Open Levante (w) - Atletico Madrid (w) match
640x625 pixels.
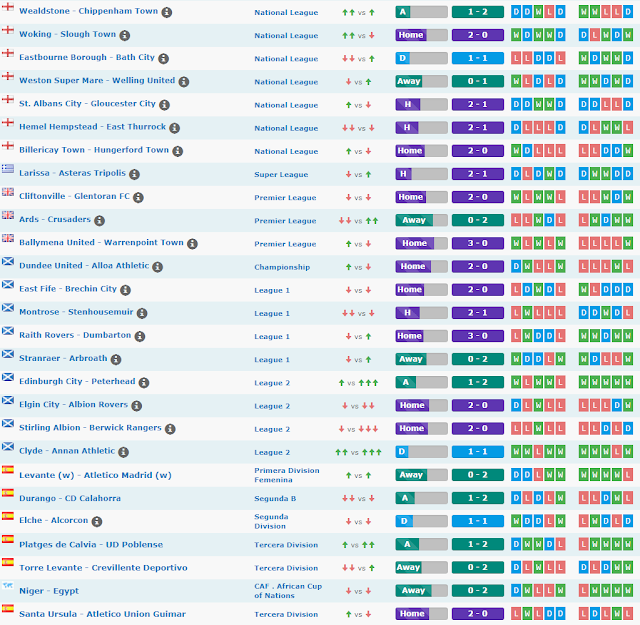(x=95, y=475)
